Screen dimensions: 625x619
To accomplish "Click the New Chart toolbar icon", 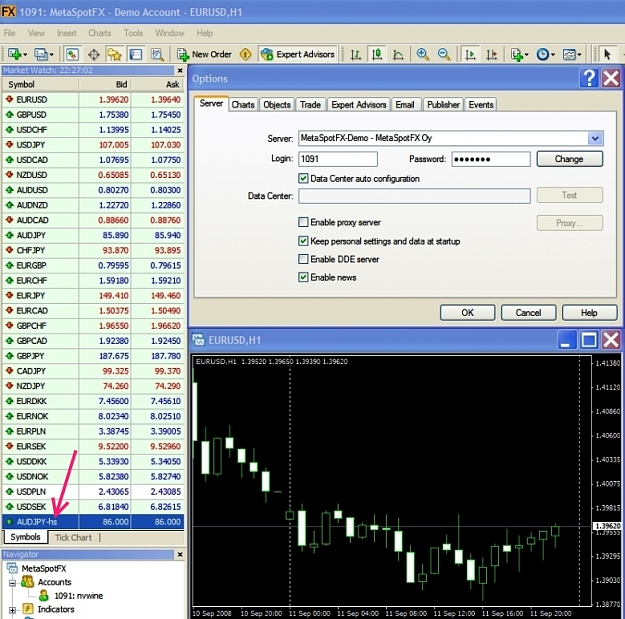I will click(14, 54).
